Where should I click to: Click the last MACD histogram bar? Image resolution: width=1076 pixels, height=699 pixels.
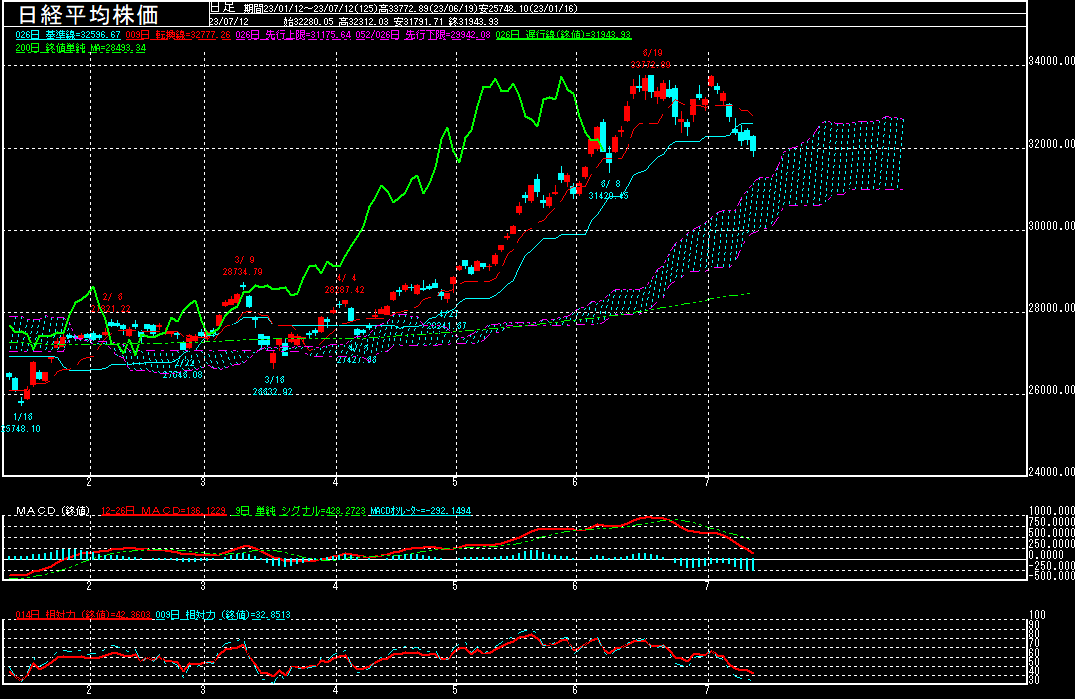pos(753,565)
